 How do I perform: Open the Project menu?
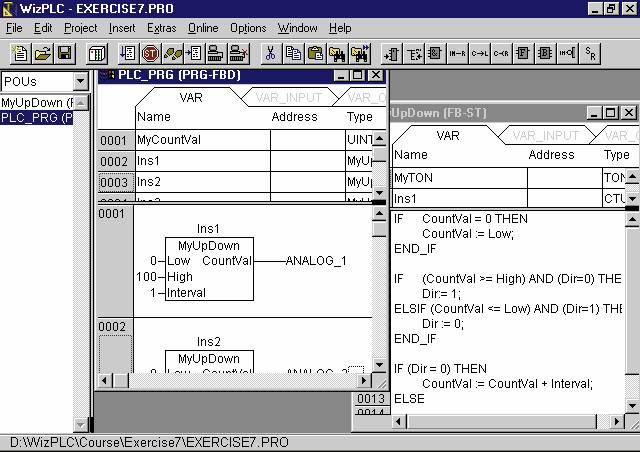pos(80,28)
